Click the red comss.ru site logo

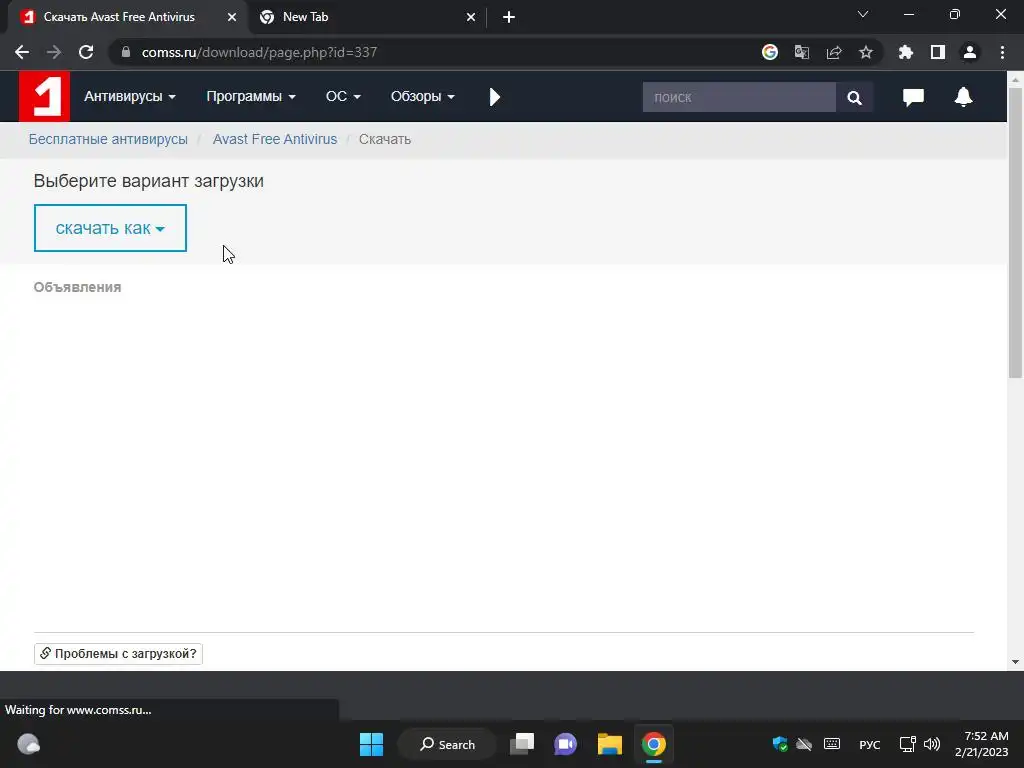pos(44,97)
